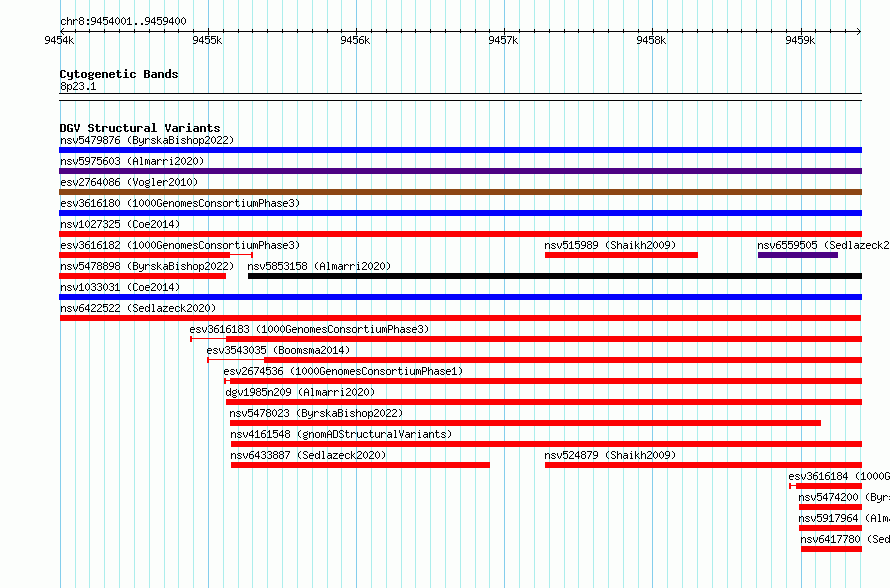Select the nsv6433887 (Sedlazeck2020) red bar
The width and height of the screenshot is (890, 588).
[x=360, y=465]
